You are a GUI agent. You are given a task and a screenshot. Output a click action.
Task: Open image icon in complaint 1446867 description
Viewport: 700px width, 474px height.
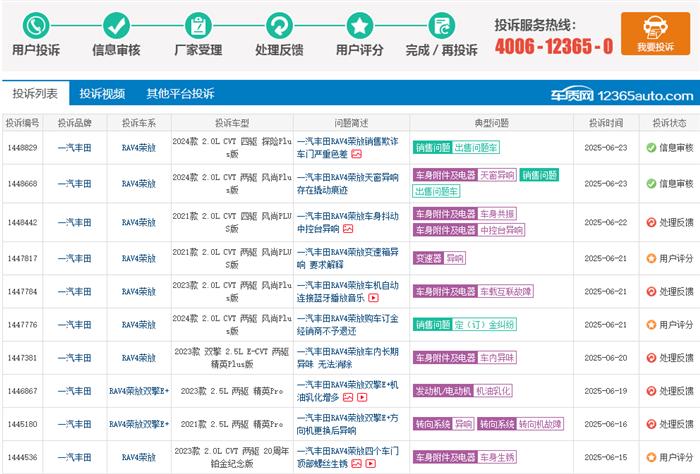(x=348, y=397)
